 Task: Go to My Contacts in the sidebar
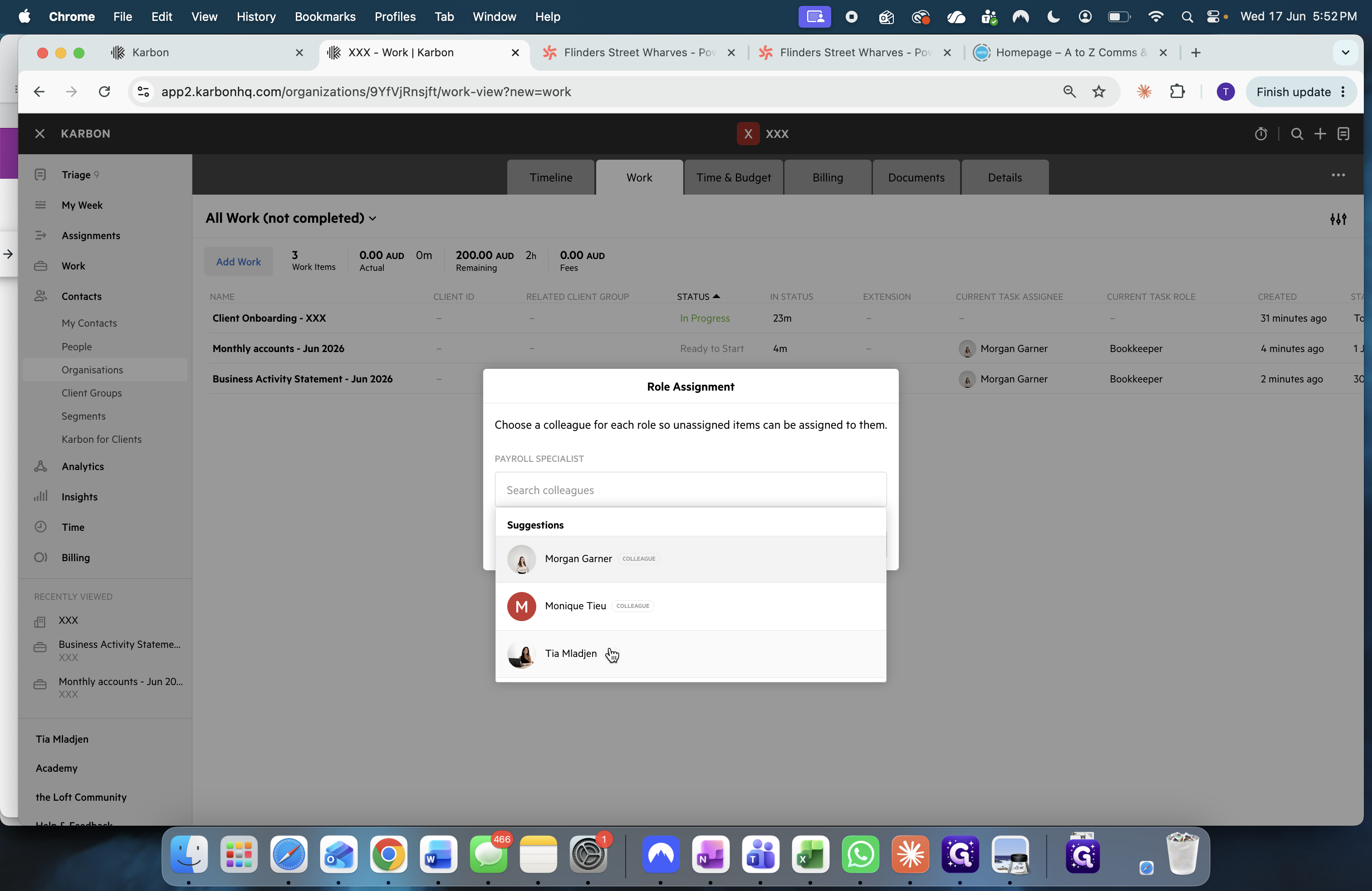89,323
